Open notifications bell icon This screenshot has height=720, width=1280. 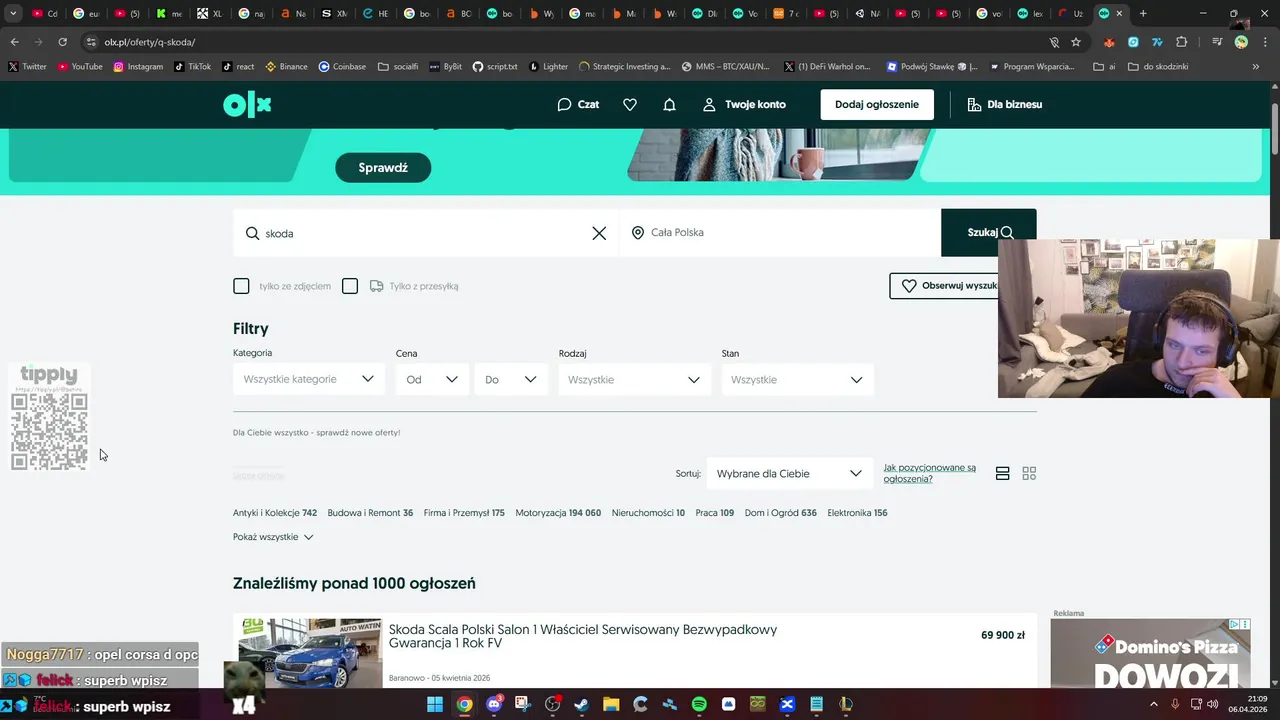[670, 104]
